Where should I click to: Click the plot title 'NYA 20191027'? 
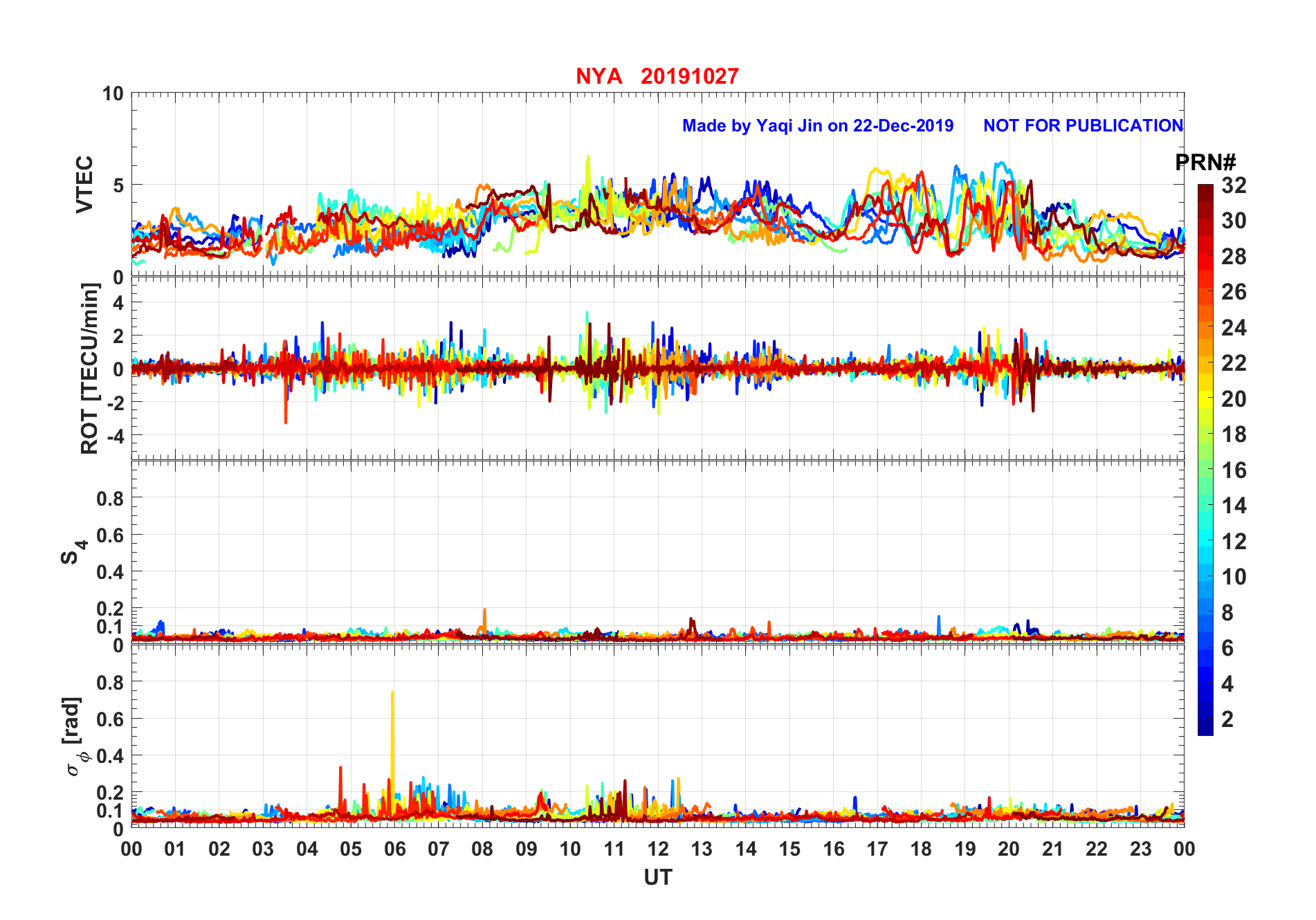pyautogui.click(x=657, y=76)
